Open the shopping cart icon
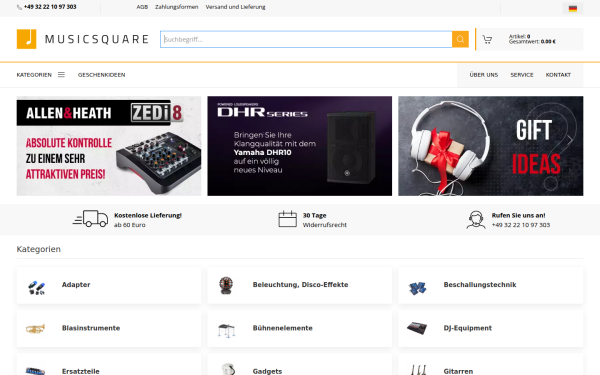Screen dimensions: 600x375 click(x=487, y=39)
